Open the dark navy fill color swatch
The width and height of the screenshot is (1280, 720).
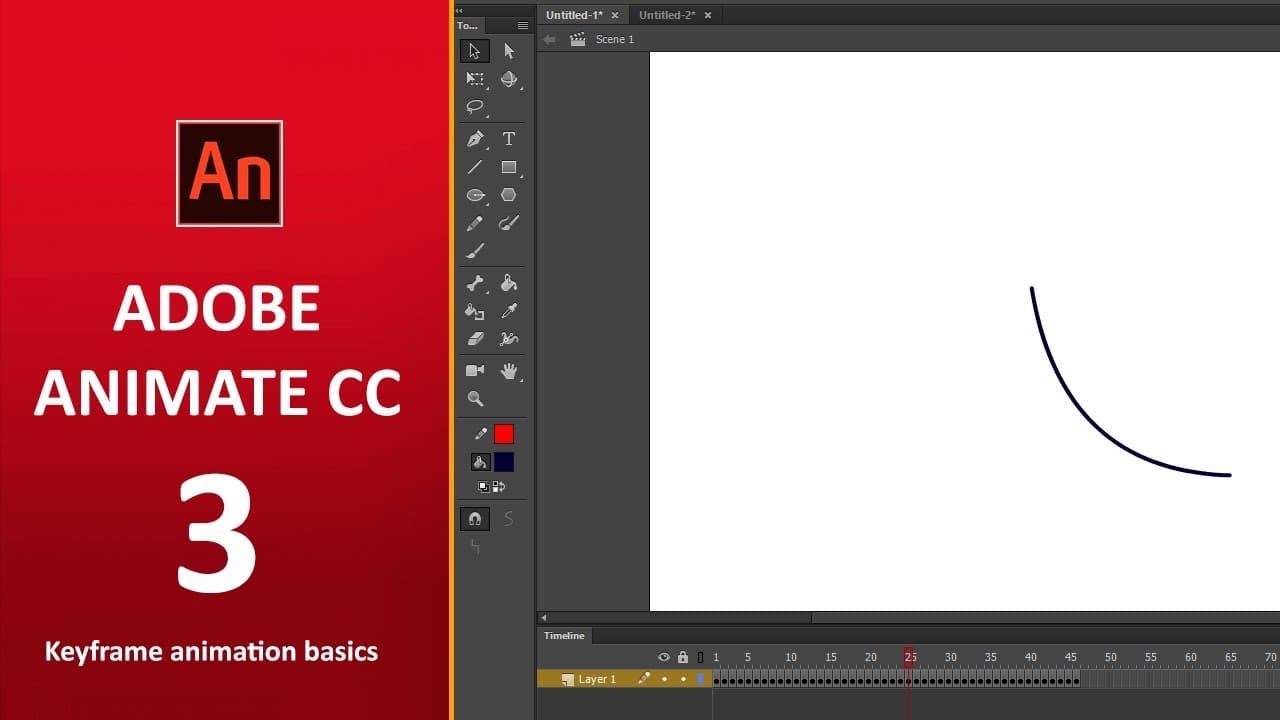coord(504,462)
